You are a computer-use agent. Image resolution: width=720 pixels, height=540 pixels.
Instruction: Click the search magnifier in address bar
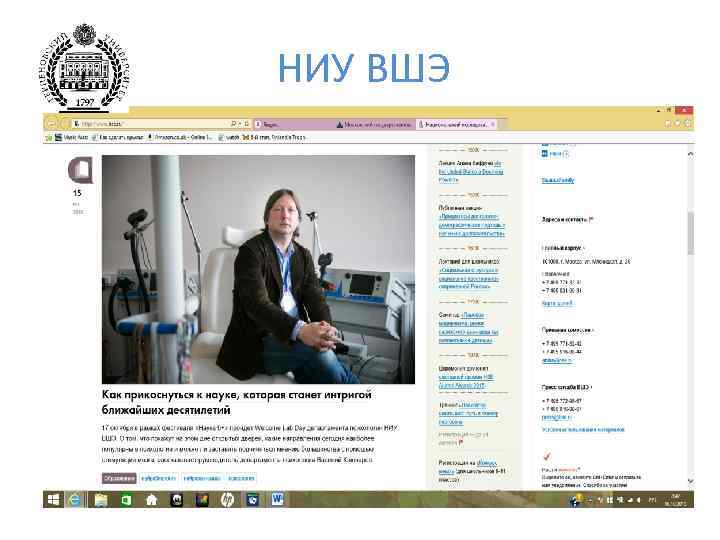[x=234, y=124]
